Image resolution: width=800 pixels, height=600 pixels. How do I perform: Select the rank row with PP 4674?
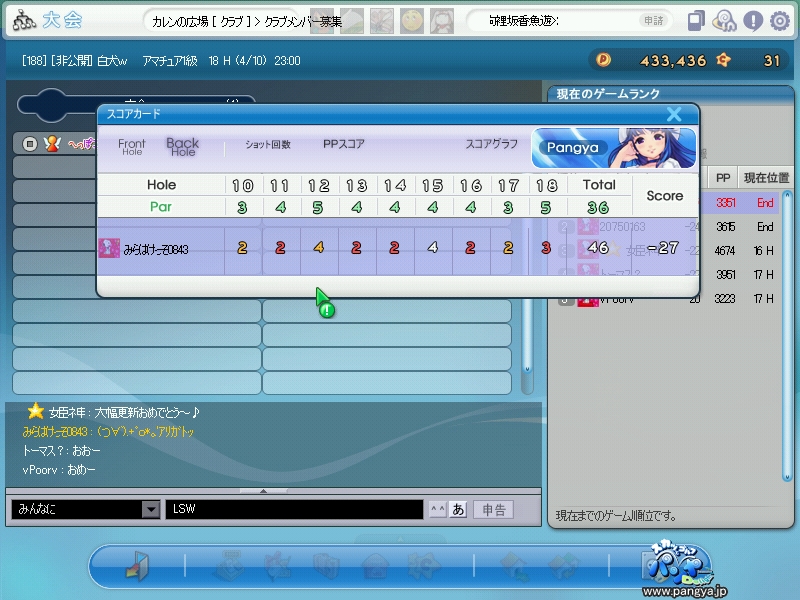[739, 251]
